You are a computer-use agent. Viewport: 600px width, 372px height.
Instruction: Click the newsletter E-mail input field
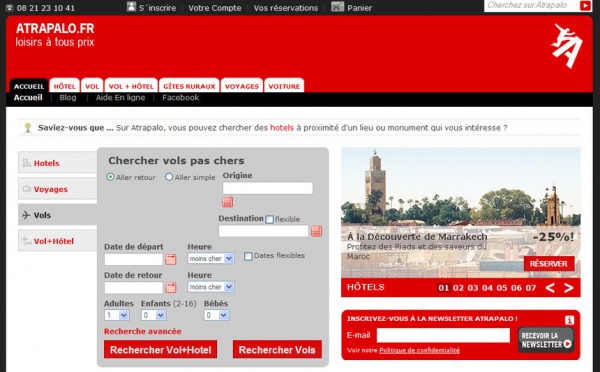(x=443, y=335)
